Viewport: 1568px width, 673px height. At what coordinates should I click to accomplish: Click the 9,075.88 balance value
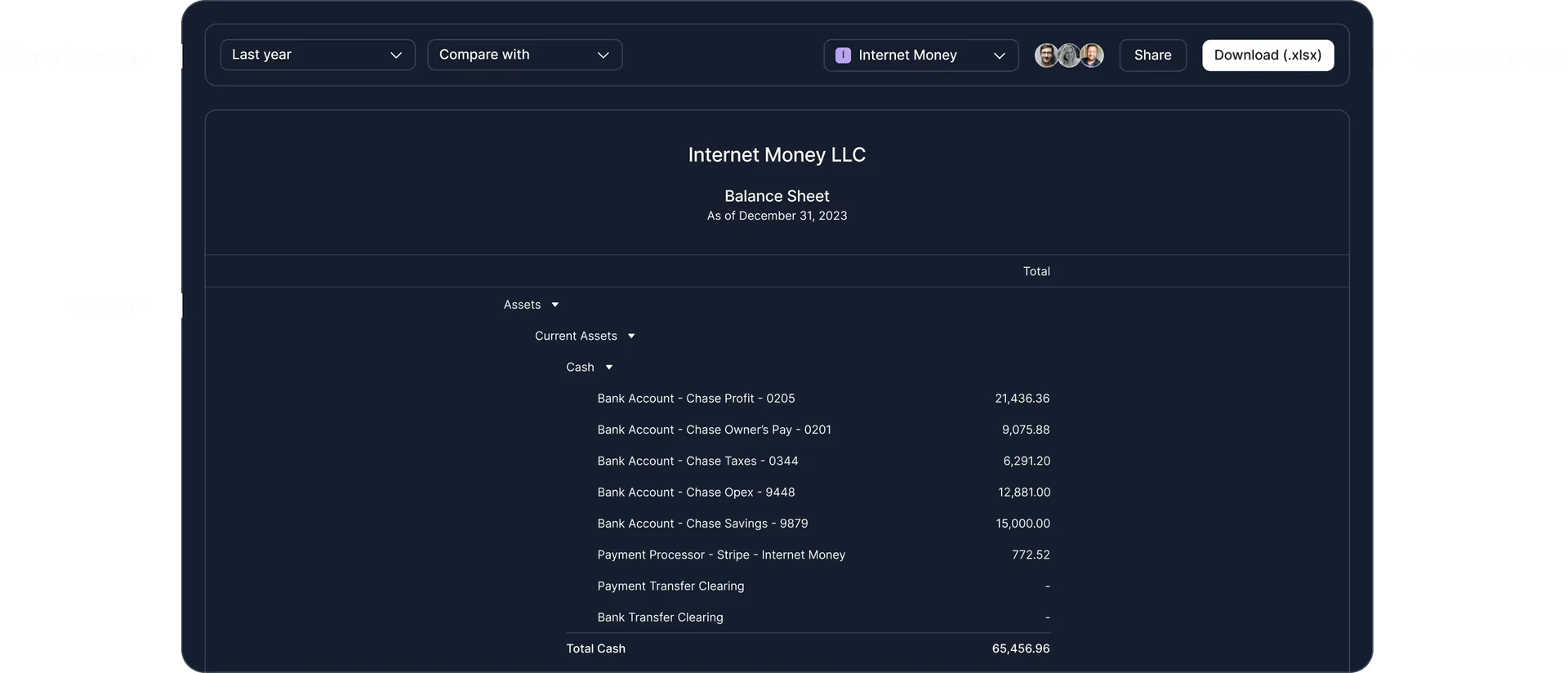(1026, 430)
